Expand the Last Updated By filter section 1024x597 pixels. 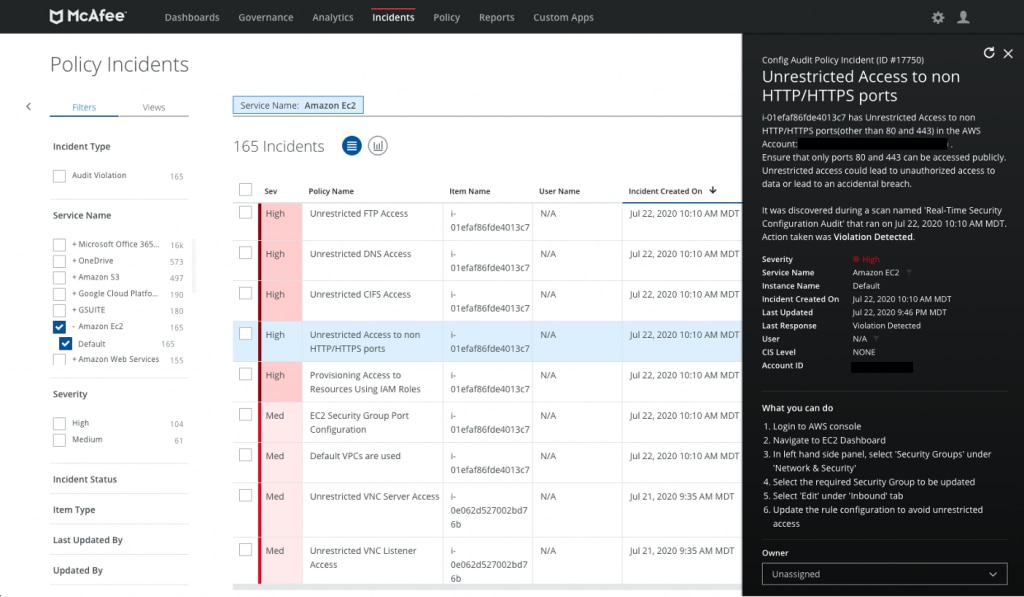[x=88, y=540]
